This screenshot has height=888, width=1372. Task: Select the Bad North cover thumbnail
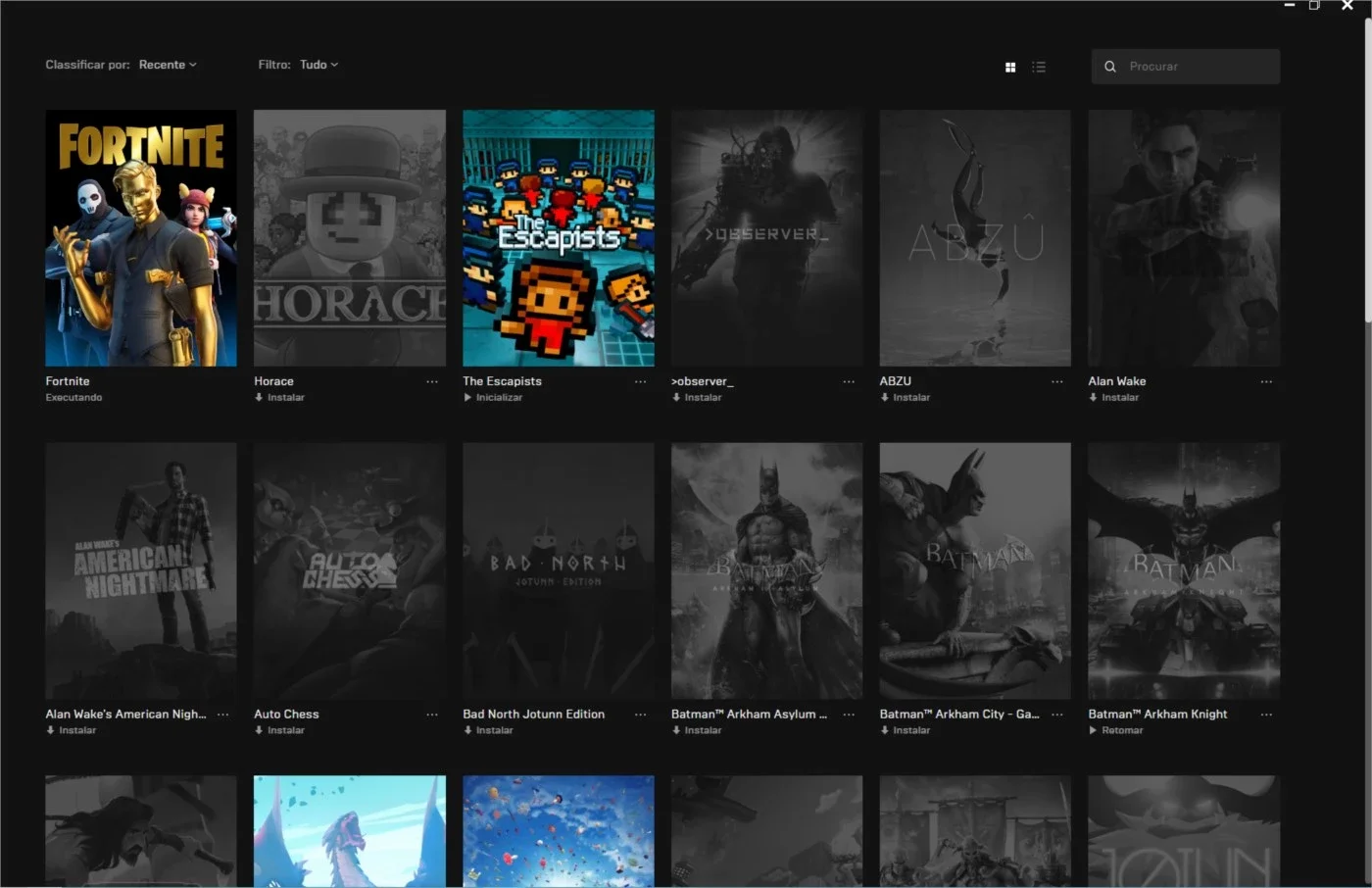click(x=559, y=571)
